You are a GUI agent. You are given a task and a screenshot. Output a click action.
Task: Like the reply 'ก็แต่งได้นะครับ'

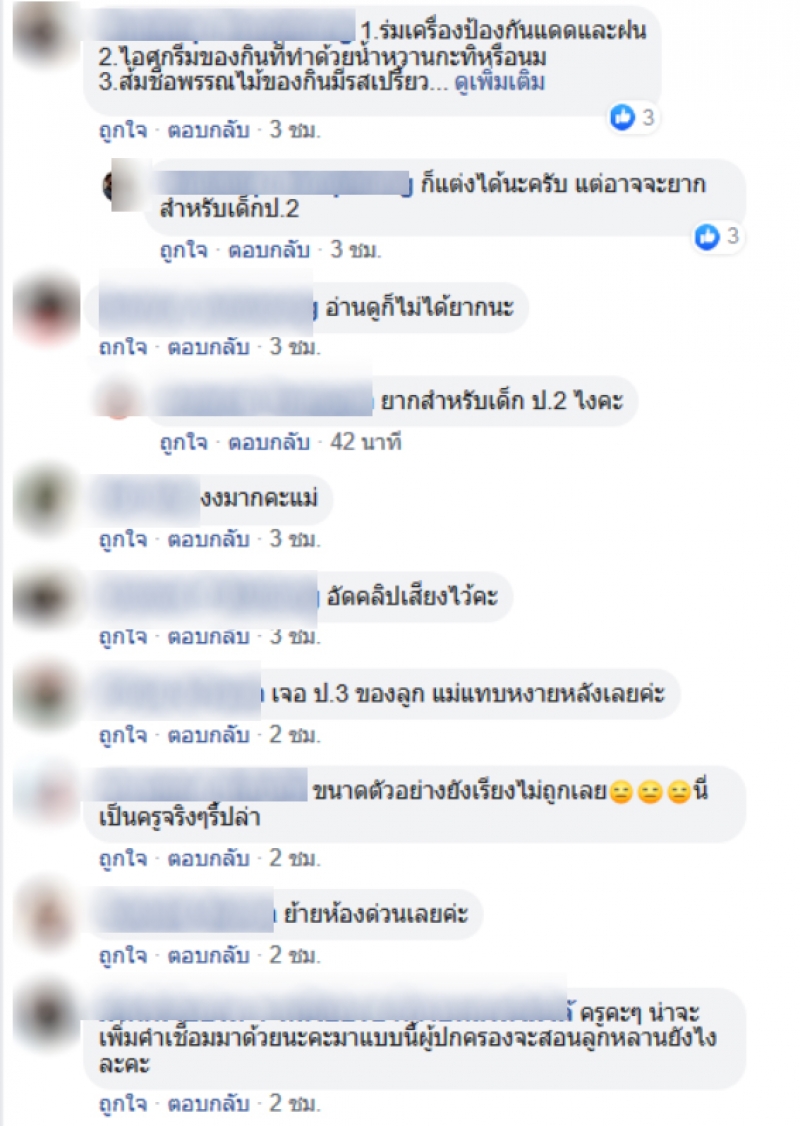[183, 250]
